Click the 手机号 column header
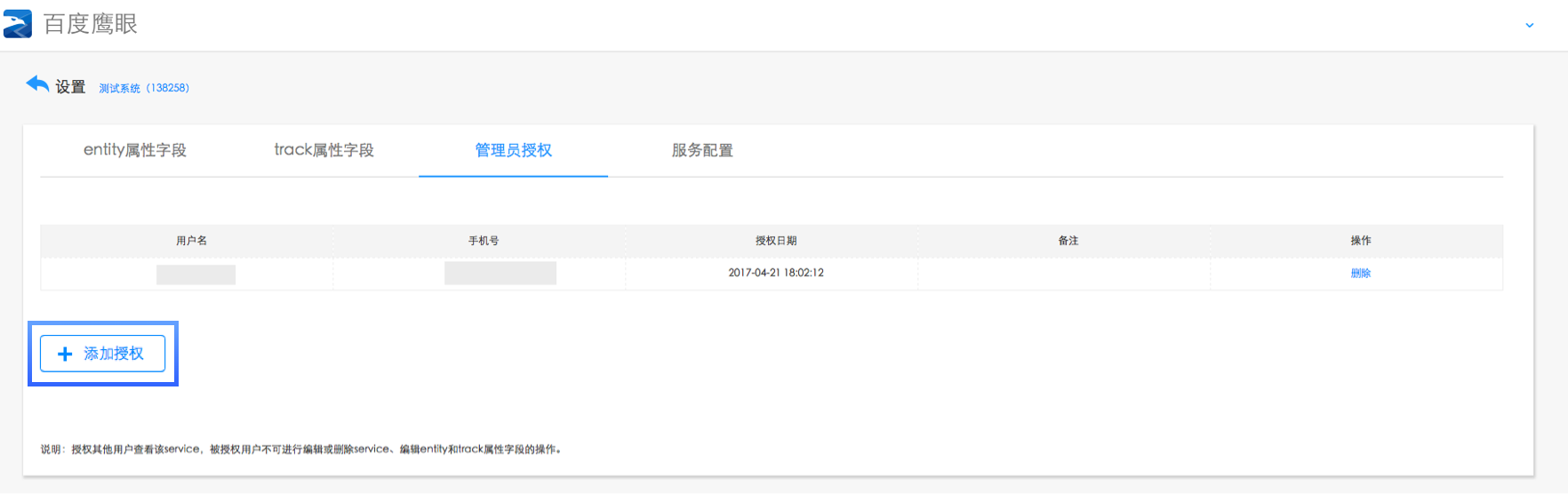 484,241
